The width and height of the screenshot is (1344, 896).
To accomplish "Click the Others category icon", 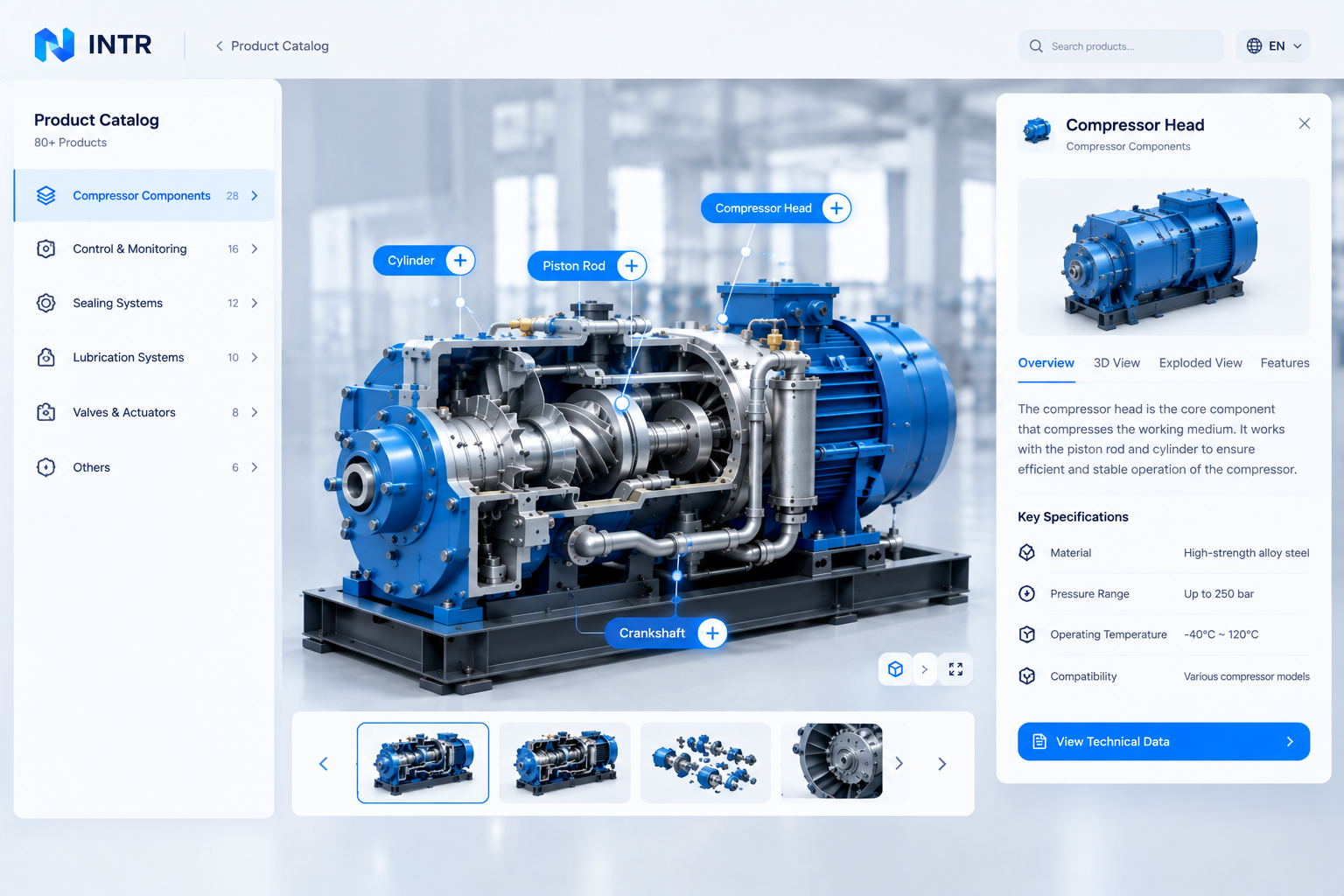I will 46,467.
